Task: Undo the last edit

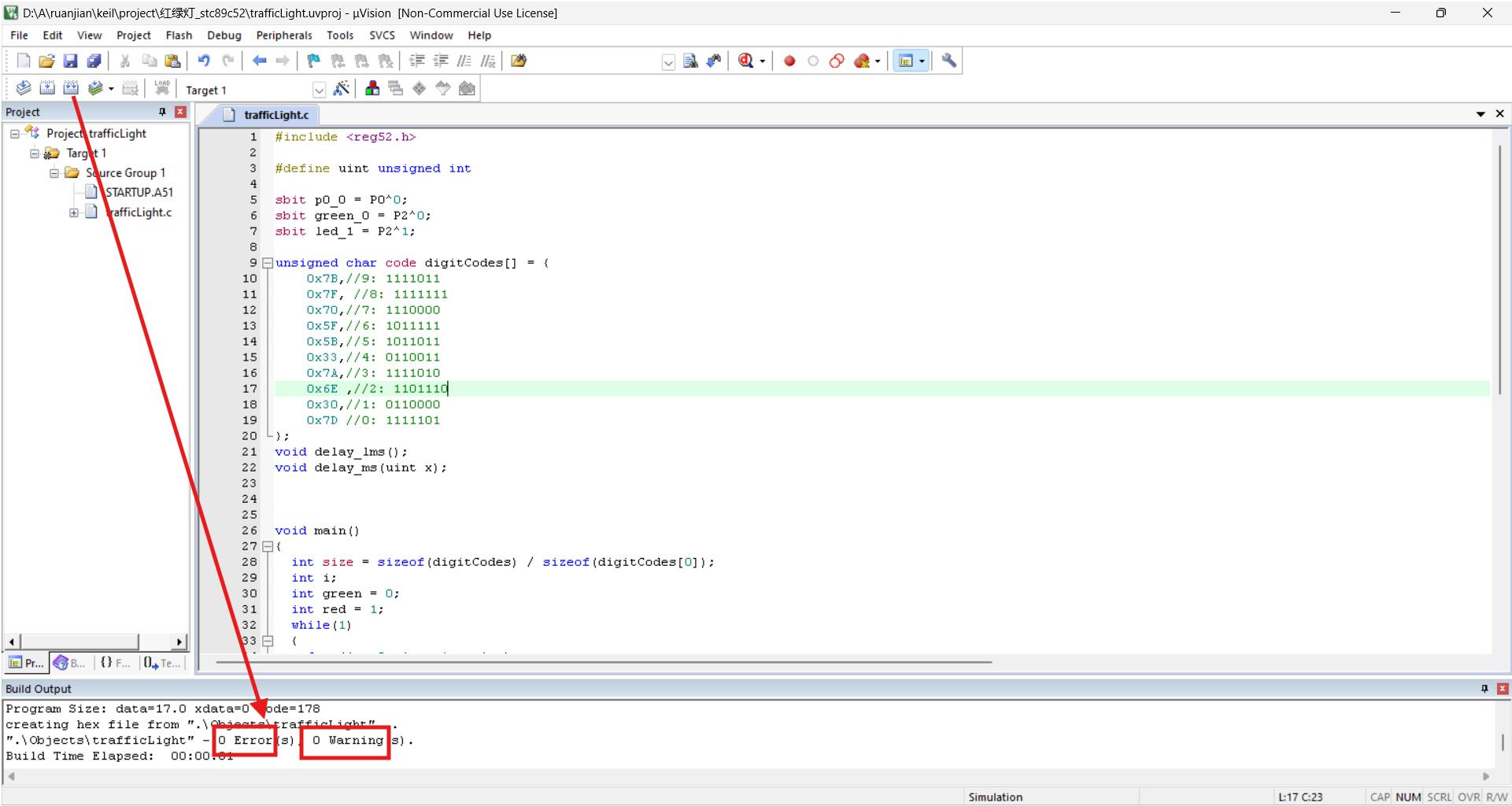Action: [204, 61]
